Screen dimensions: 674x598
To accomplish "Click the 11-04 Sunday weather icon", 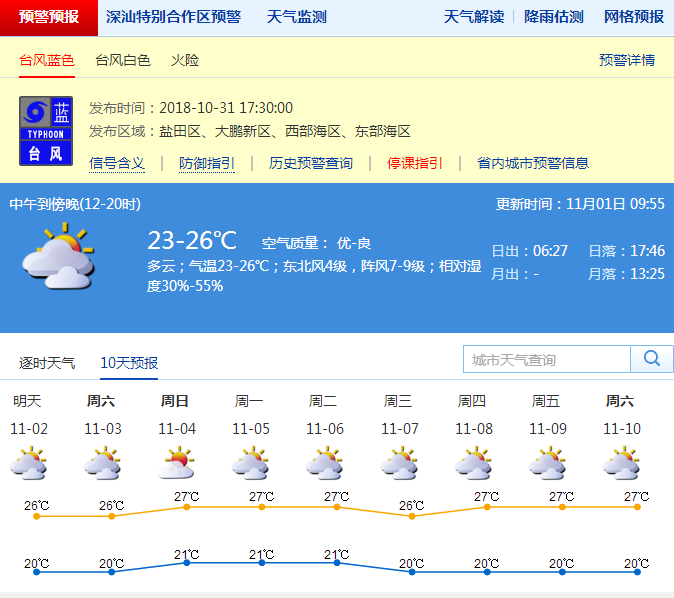I will pyautogui.click(x=175, y=464).
